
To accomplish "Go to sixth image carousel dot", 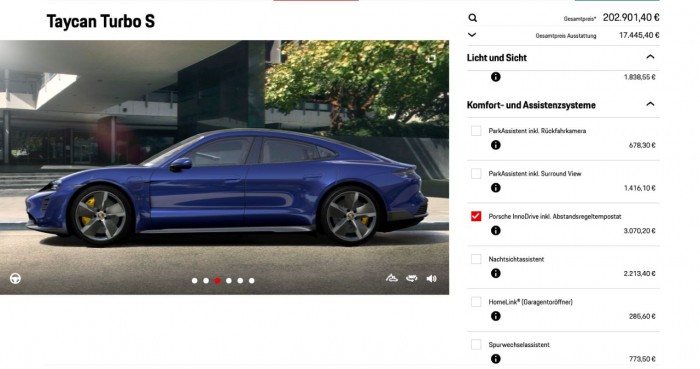I will [252, 281].
